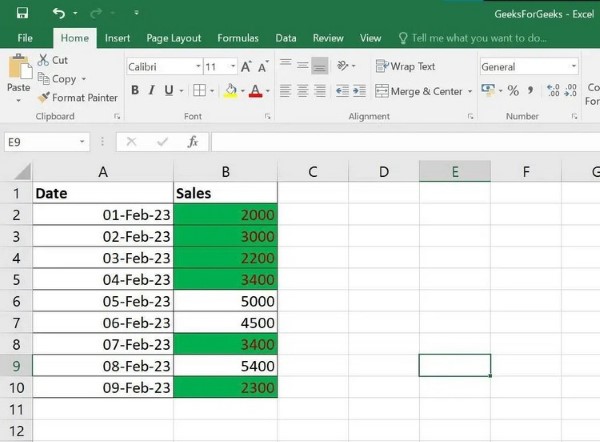
Task: Select Middle Align
Action: click(303, 66)
